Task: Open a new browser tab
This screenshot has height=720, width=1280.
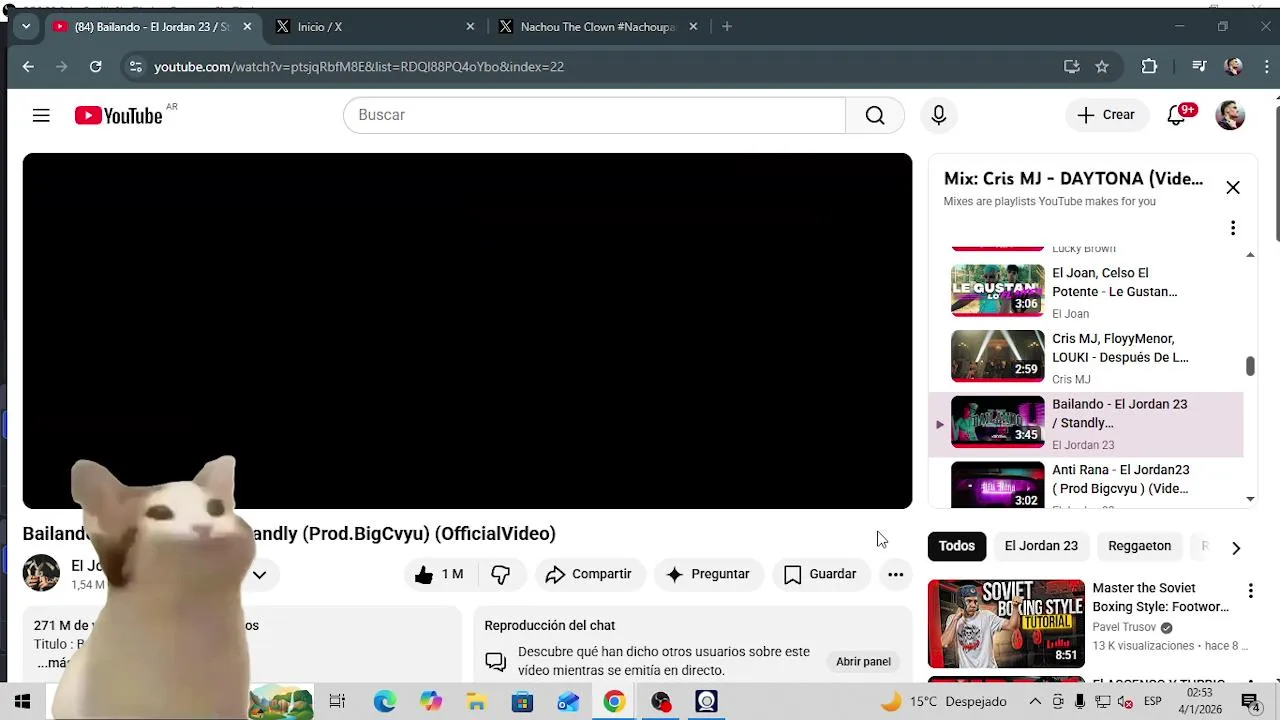Action: 727,27
